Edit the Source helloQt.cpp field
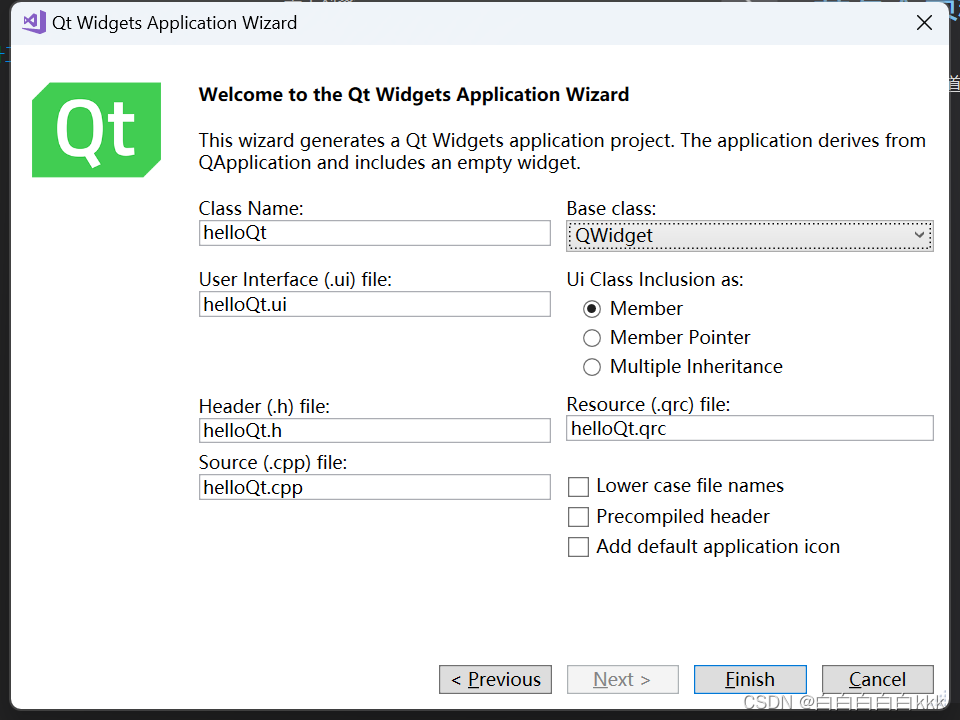Image resolution: width=960 pixels, height=720 pixels. click(x=375, y=487)
